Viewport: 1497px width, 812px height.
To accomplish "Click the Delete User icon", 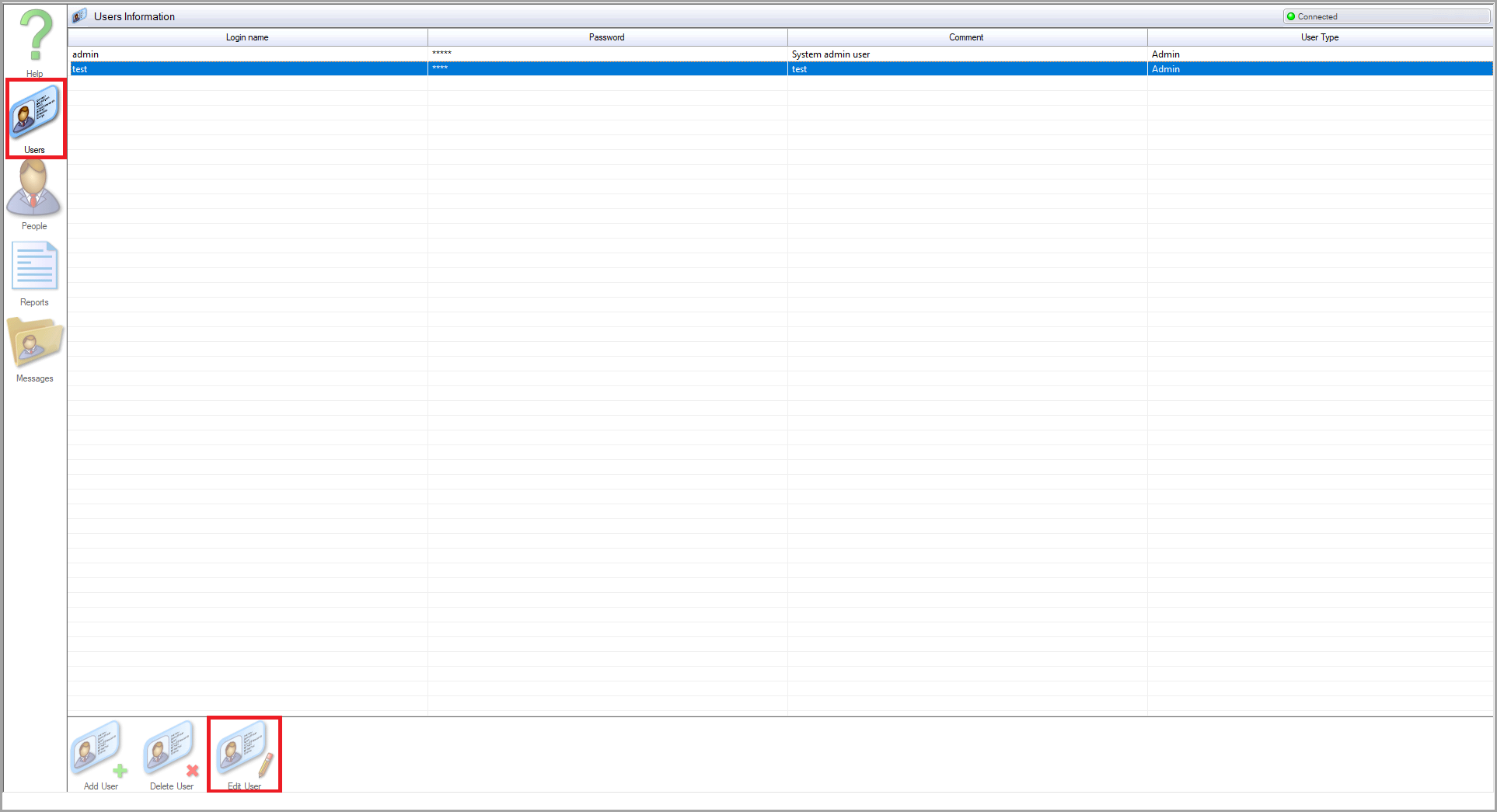I will 172,754.
